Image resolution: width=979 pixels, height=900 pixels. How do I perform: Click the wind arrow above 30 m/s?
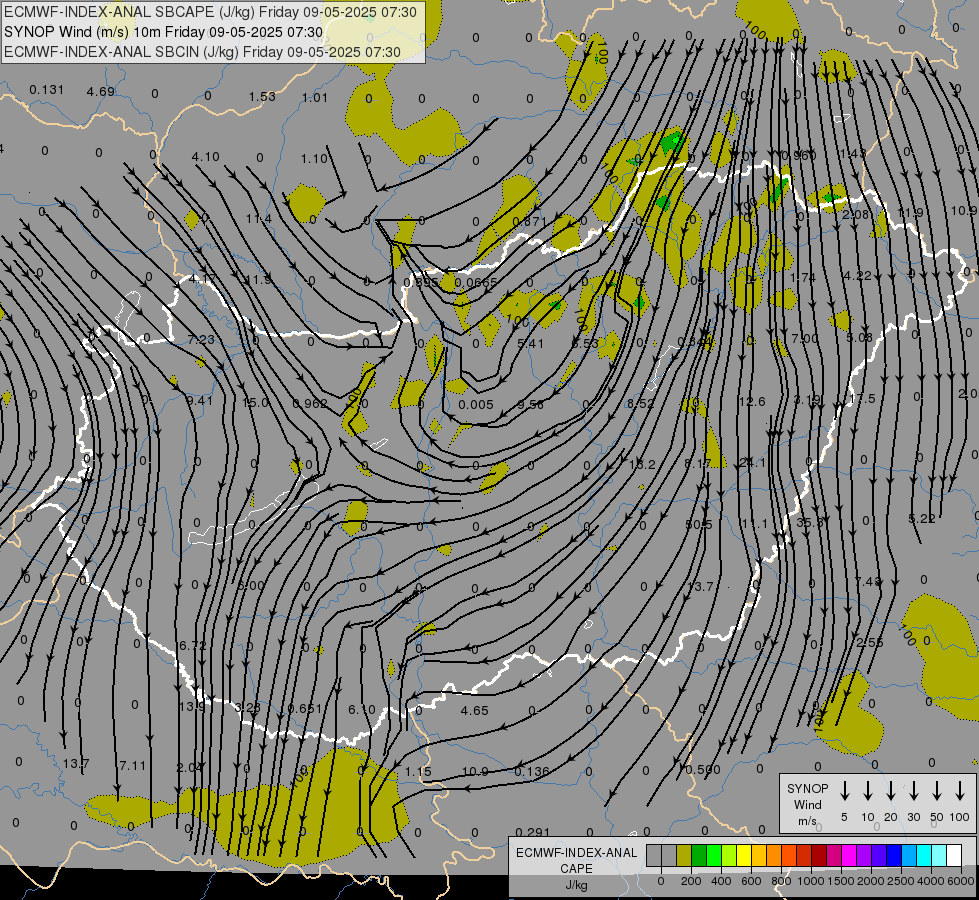coord(914,791)
